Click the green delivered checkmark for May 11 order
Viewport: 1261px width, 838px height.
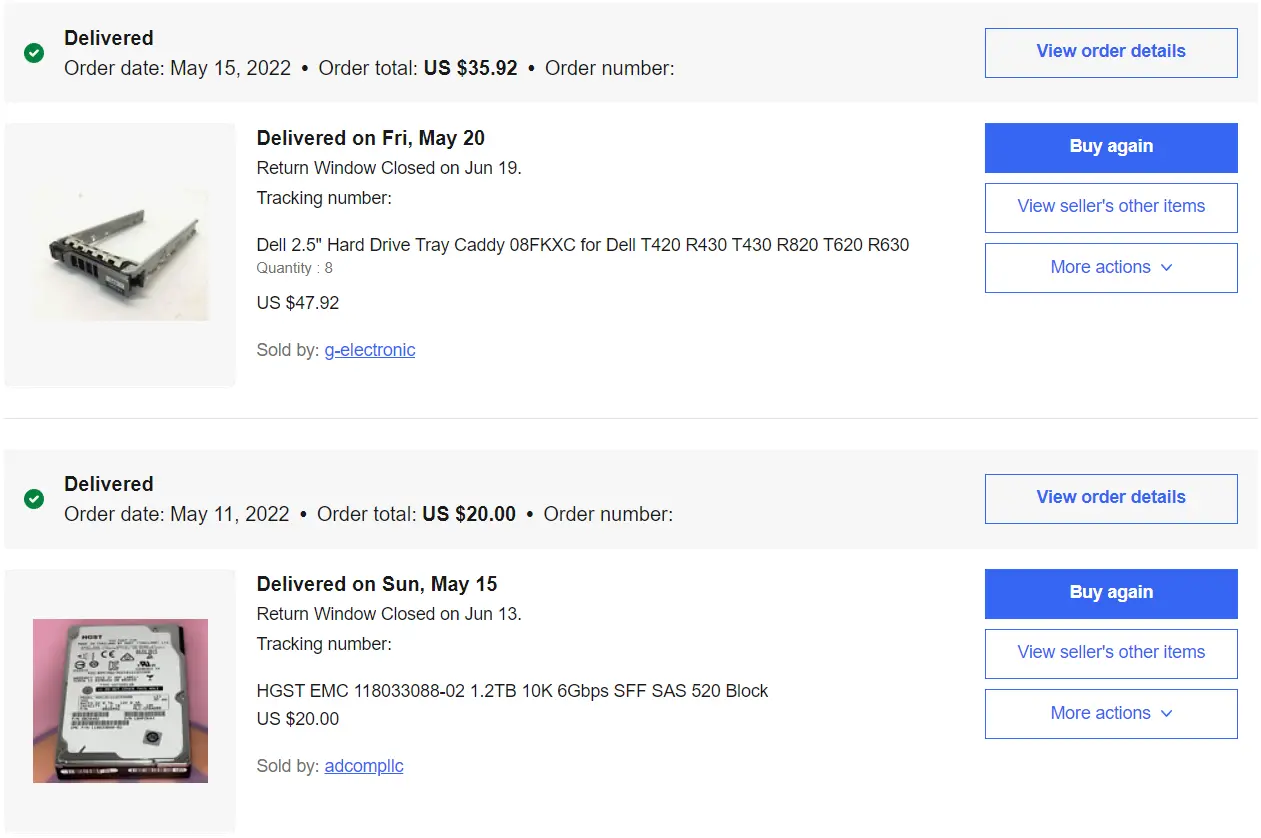click(34, 499)
